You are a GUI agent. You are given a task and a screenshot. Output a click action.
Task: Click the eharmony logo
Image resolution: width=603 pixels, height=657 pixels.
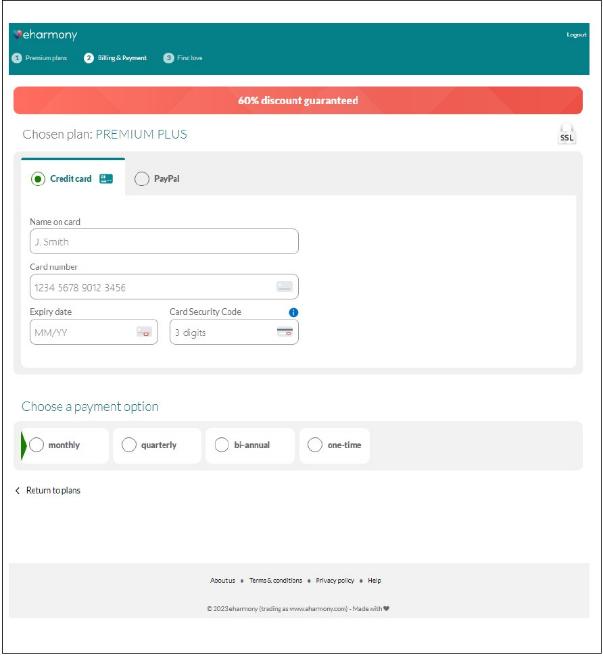pyautogui.click(x=45, y=35)
